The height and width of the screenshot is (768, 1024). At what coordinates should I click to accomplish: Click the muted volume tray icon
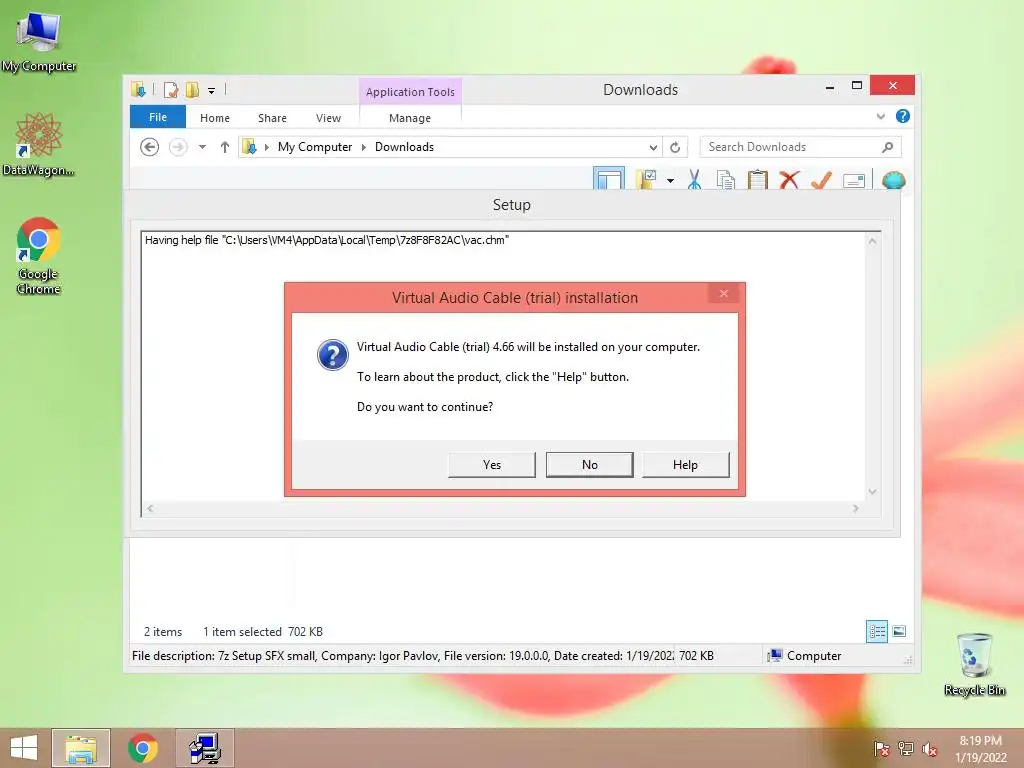coord(930,748)
